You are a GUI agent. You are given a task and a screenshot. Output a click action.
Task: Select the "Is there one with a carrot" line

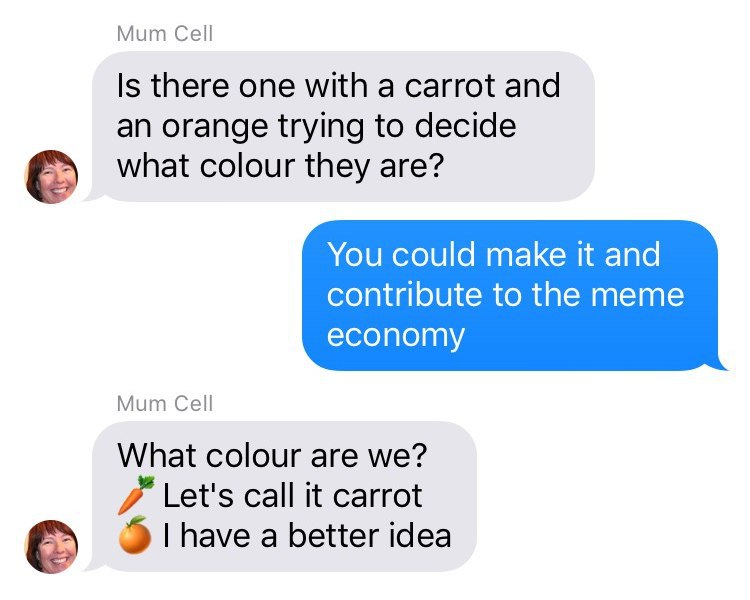point(339,86)
